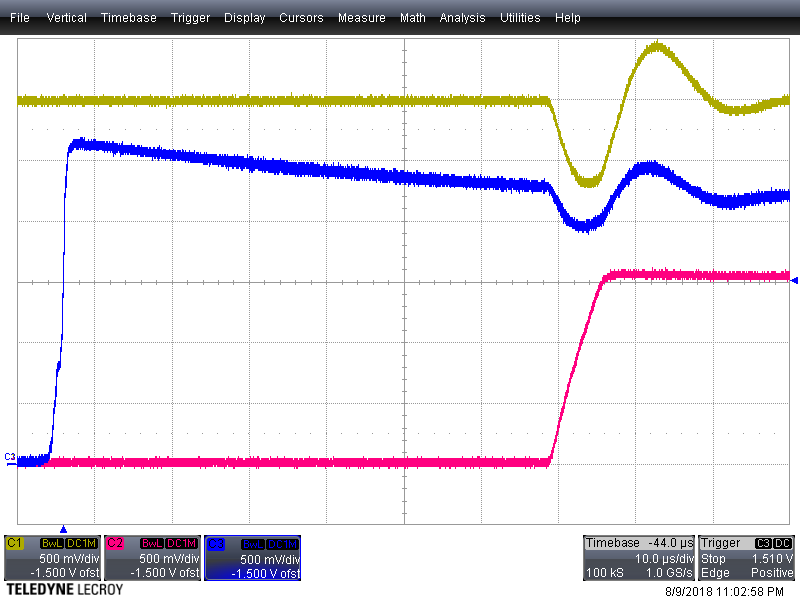Open the highlighted C3 channel descriptor box
The image size is (800, 600).
pyautogui.click(x=253, y=558)
